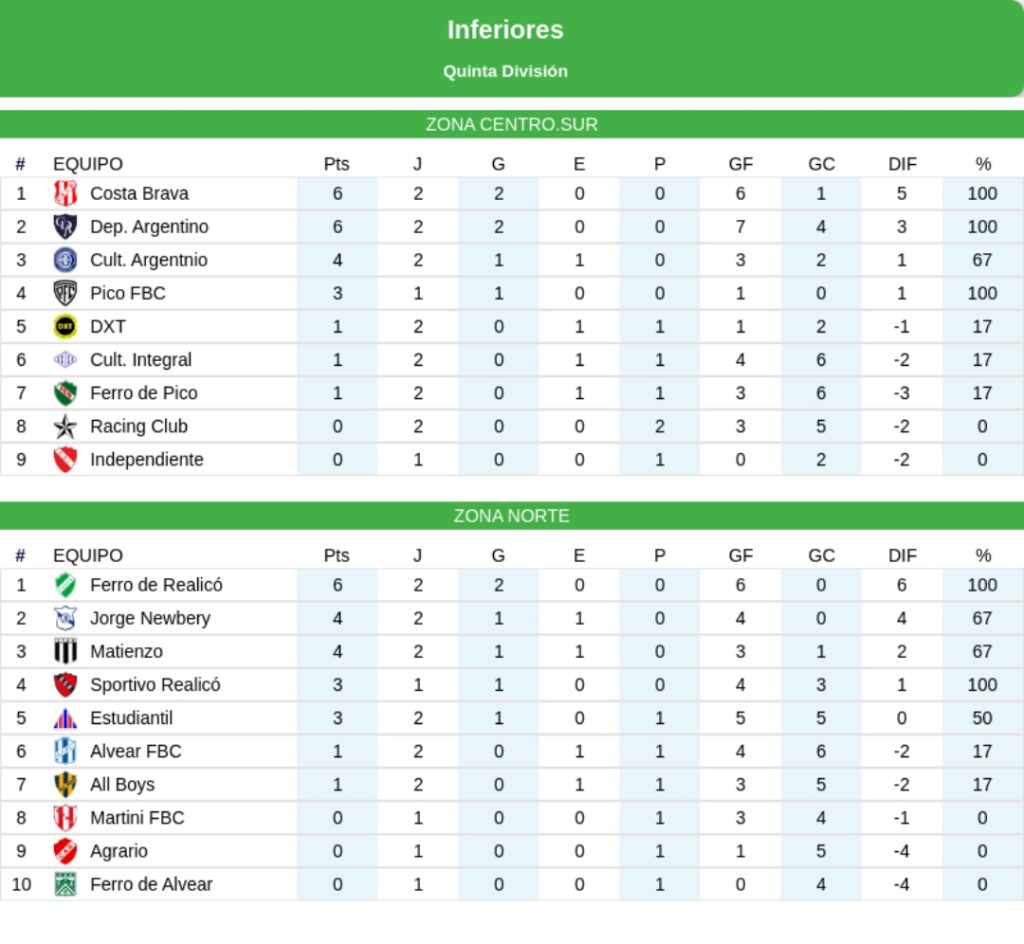Click the Ferro de Alvear crest

(65, 885)
